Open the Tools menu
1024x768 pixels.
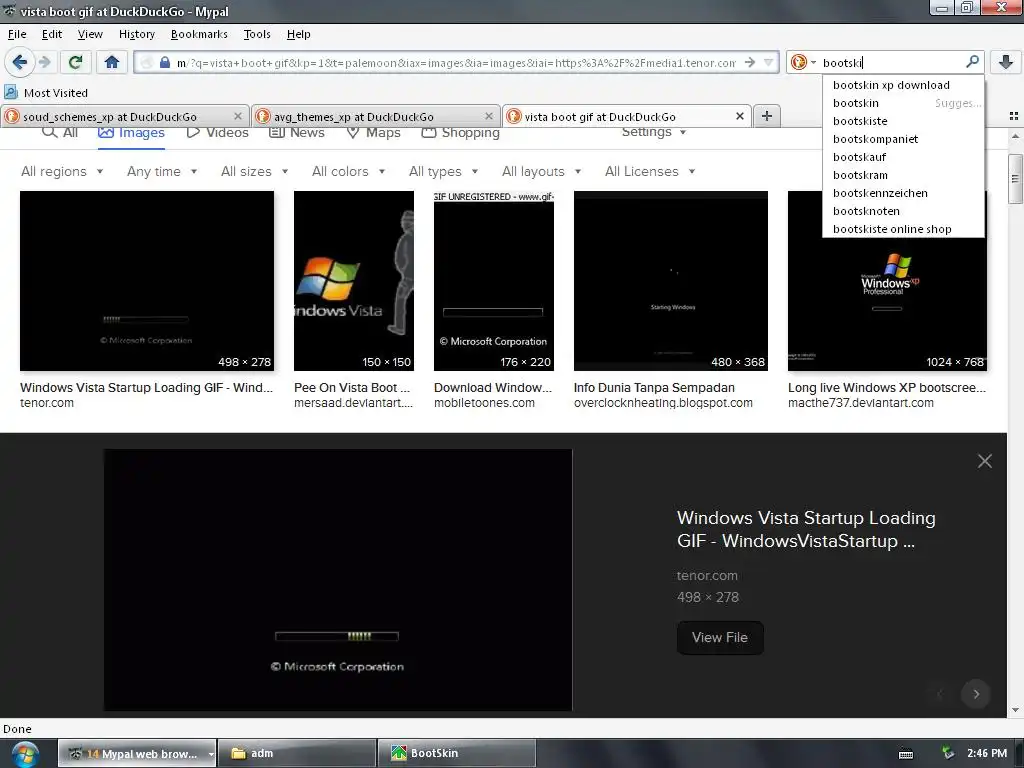tap(257, 34)
